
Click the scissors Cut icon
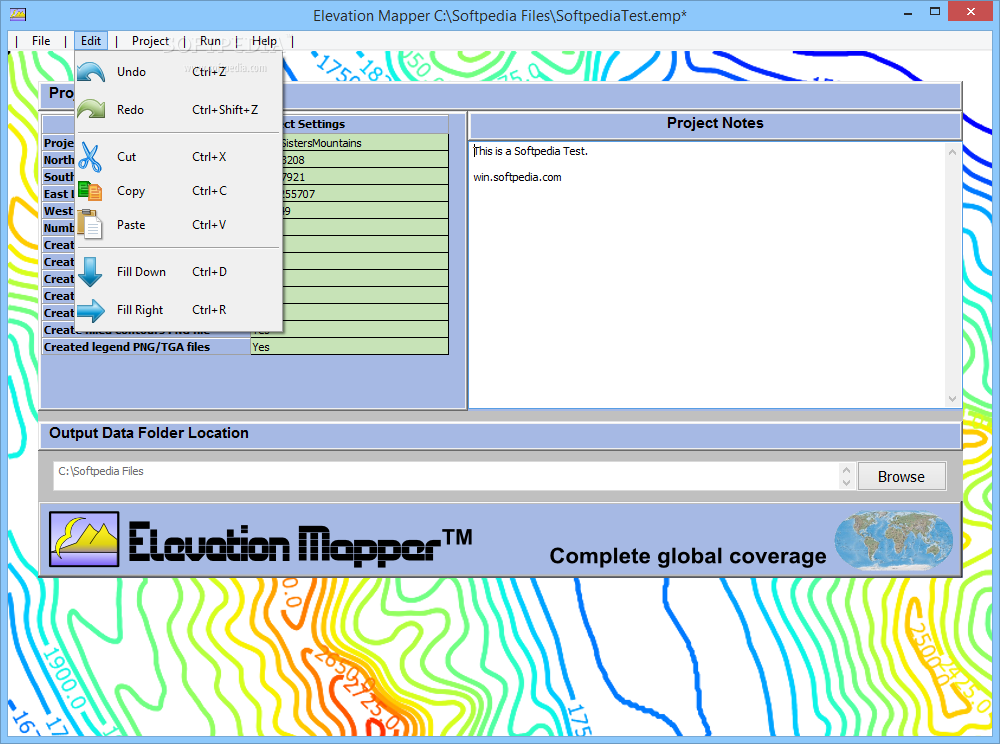[90, 157]
